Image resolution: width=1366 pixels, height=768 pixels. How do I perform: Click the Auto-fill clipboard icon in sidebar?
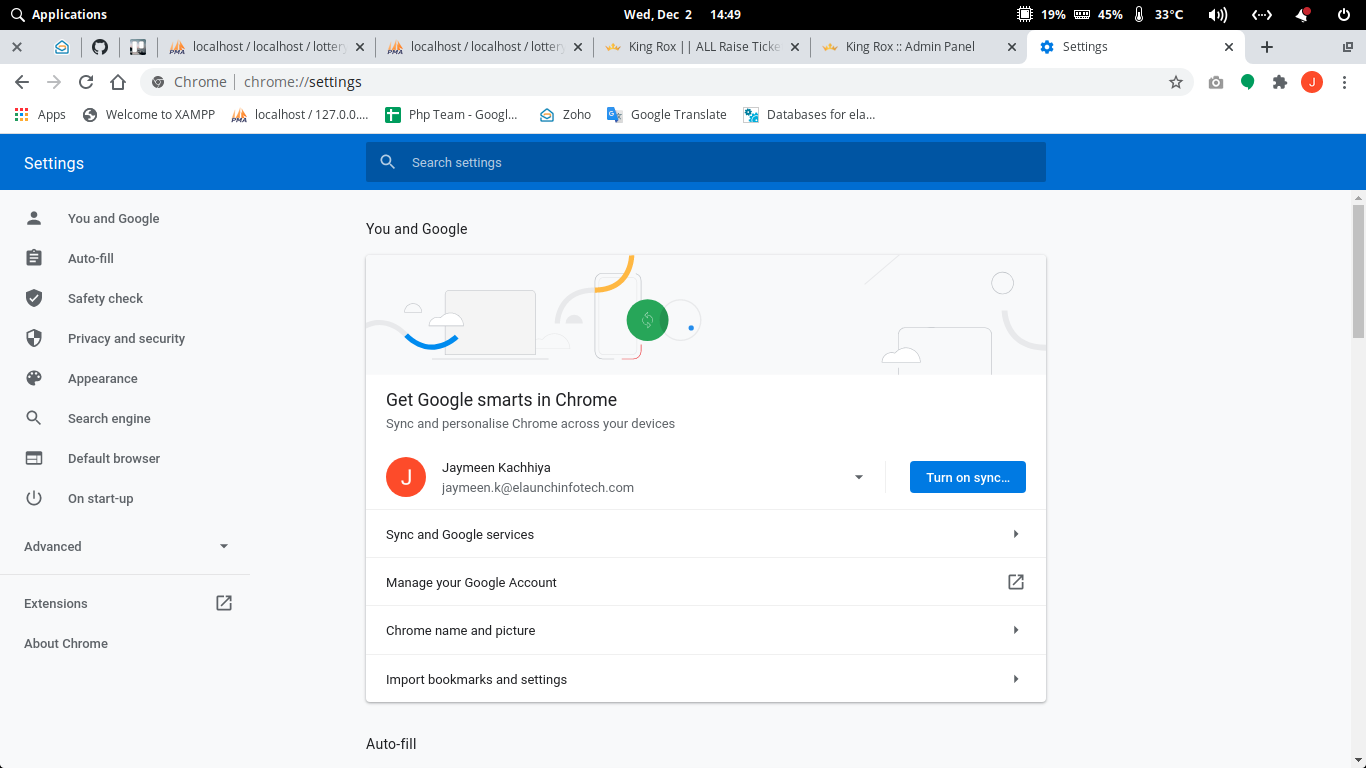click(x=34, y=258)
